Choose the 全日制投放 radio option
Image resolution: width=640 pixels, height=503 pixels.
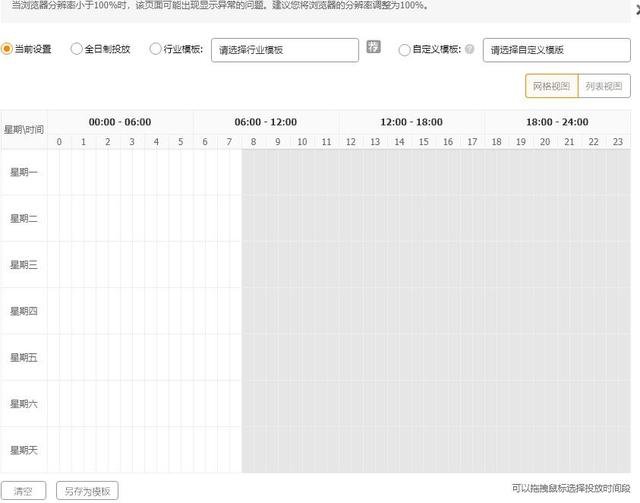(x=76, y=49)
